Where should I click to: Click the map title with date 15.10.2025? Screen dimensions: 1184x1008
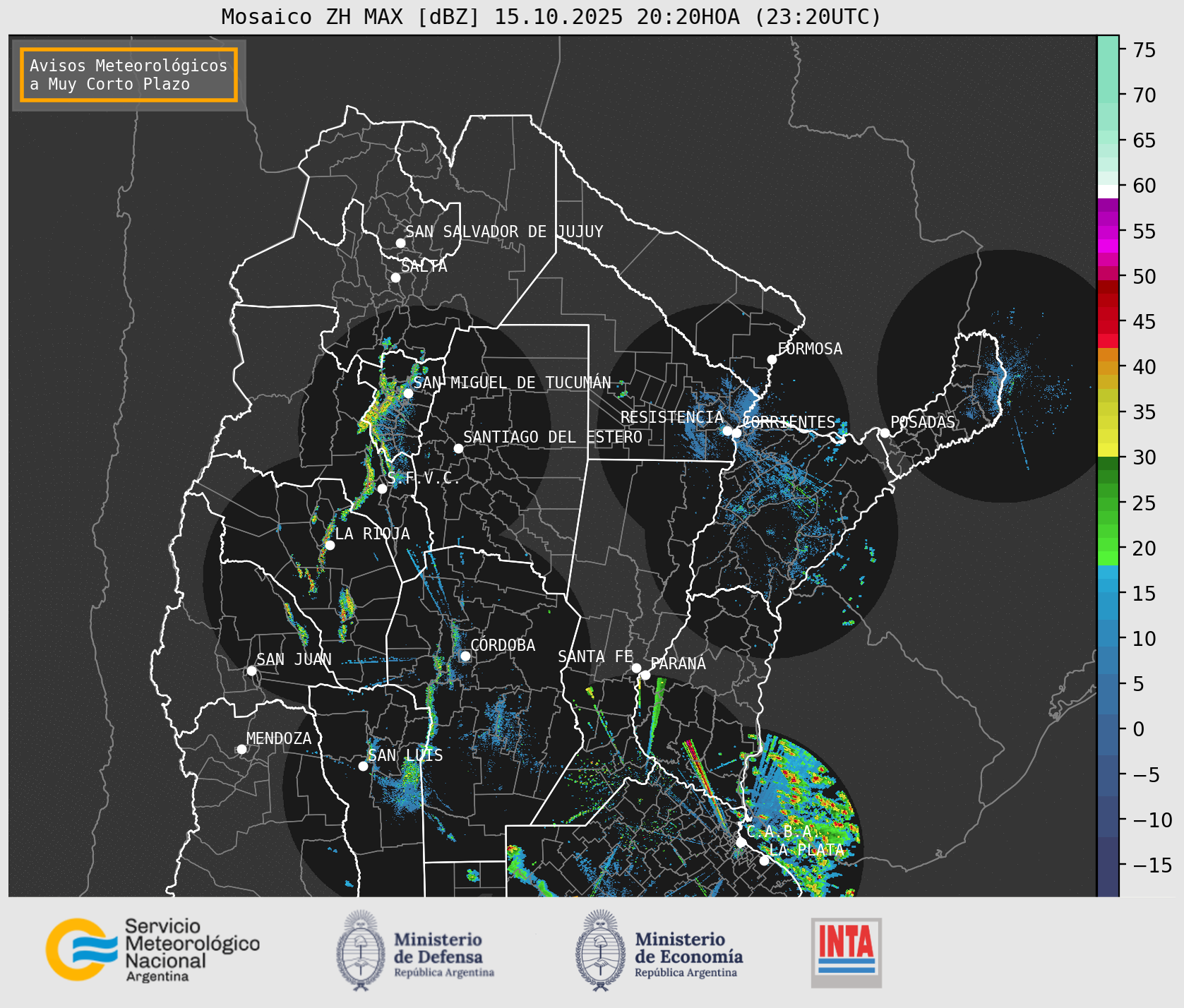(x=551, y=16)
